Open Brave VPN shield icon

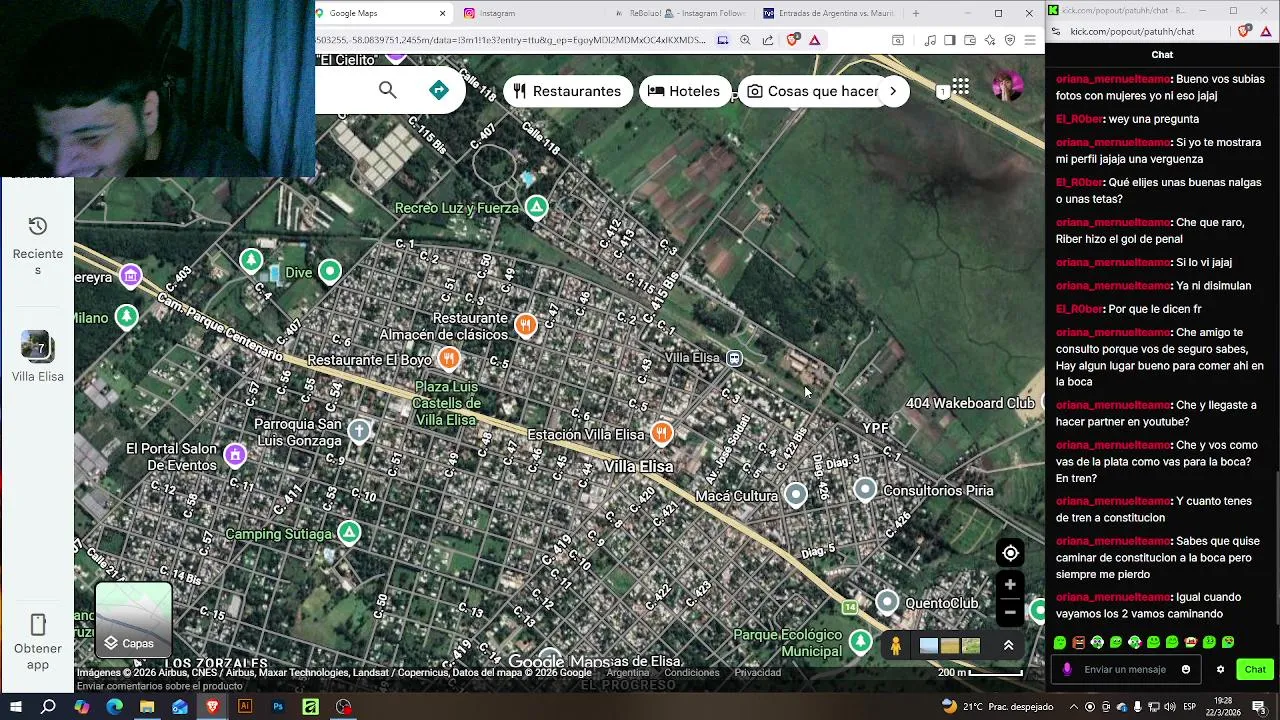pos(1010,40)
